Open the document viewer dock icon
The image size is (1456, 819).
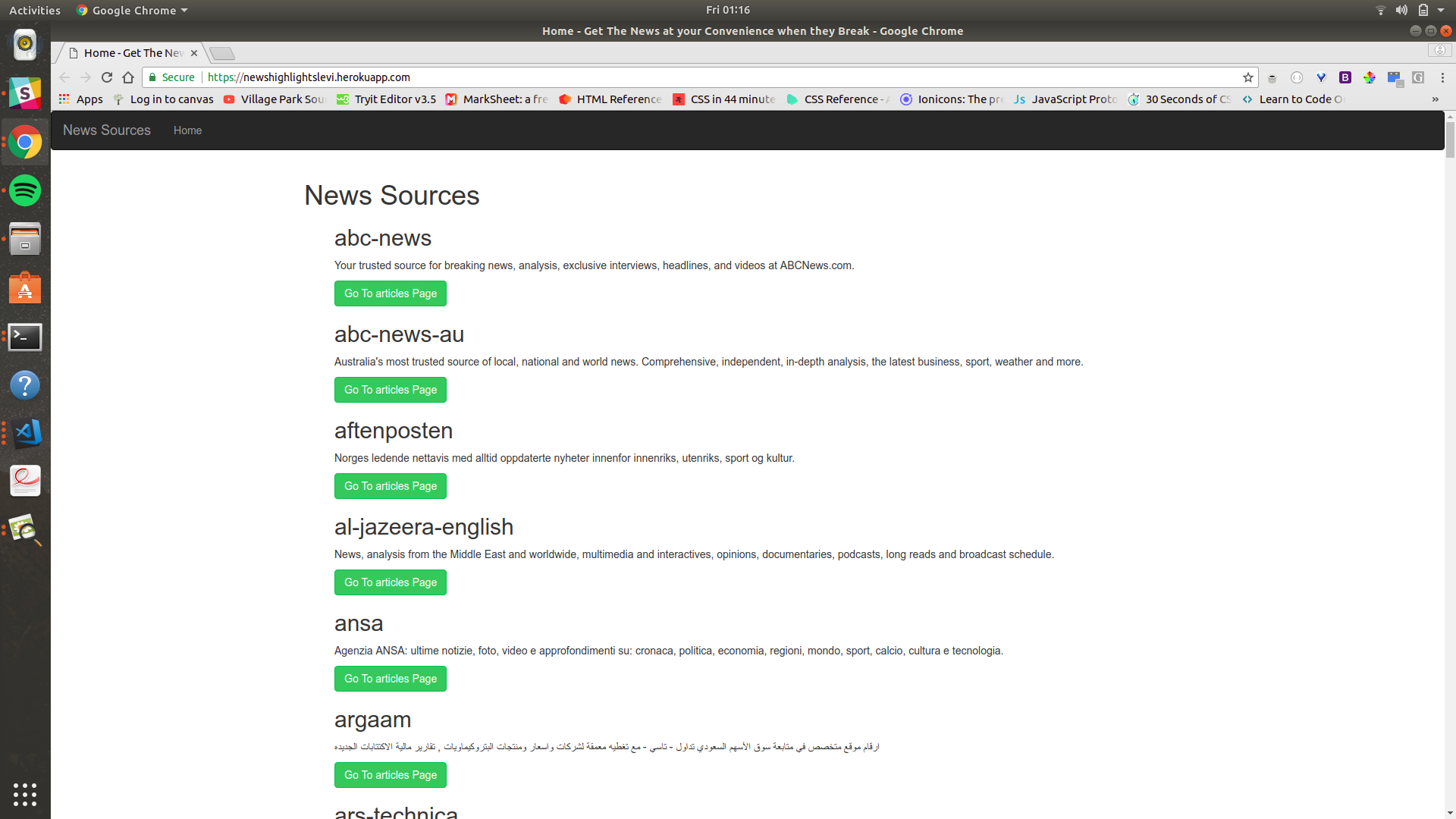pyautogui.click(x=25, y=482)
